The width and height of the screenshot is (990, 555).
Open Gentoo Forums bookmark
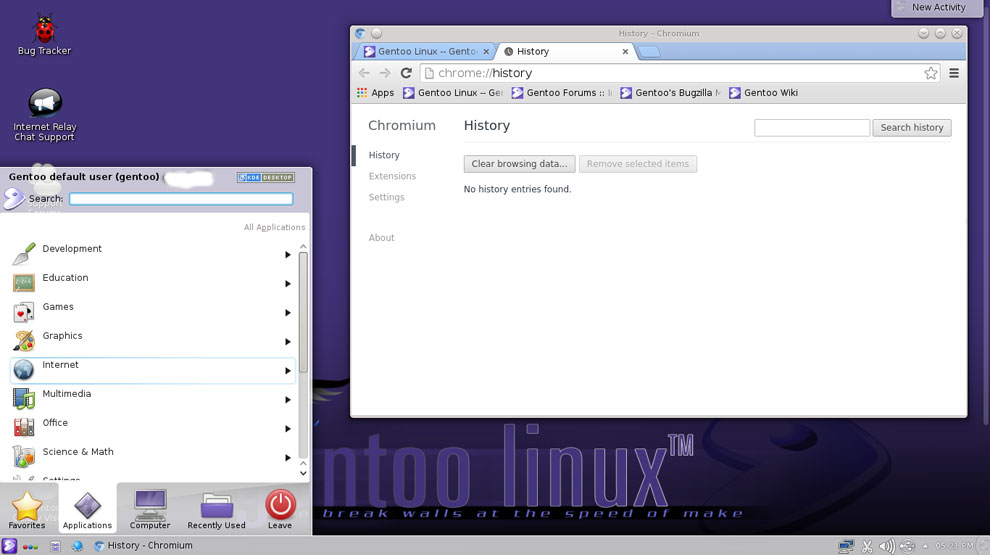pos(562,93)
